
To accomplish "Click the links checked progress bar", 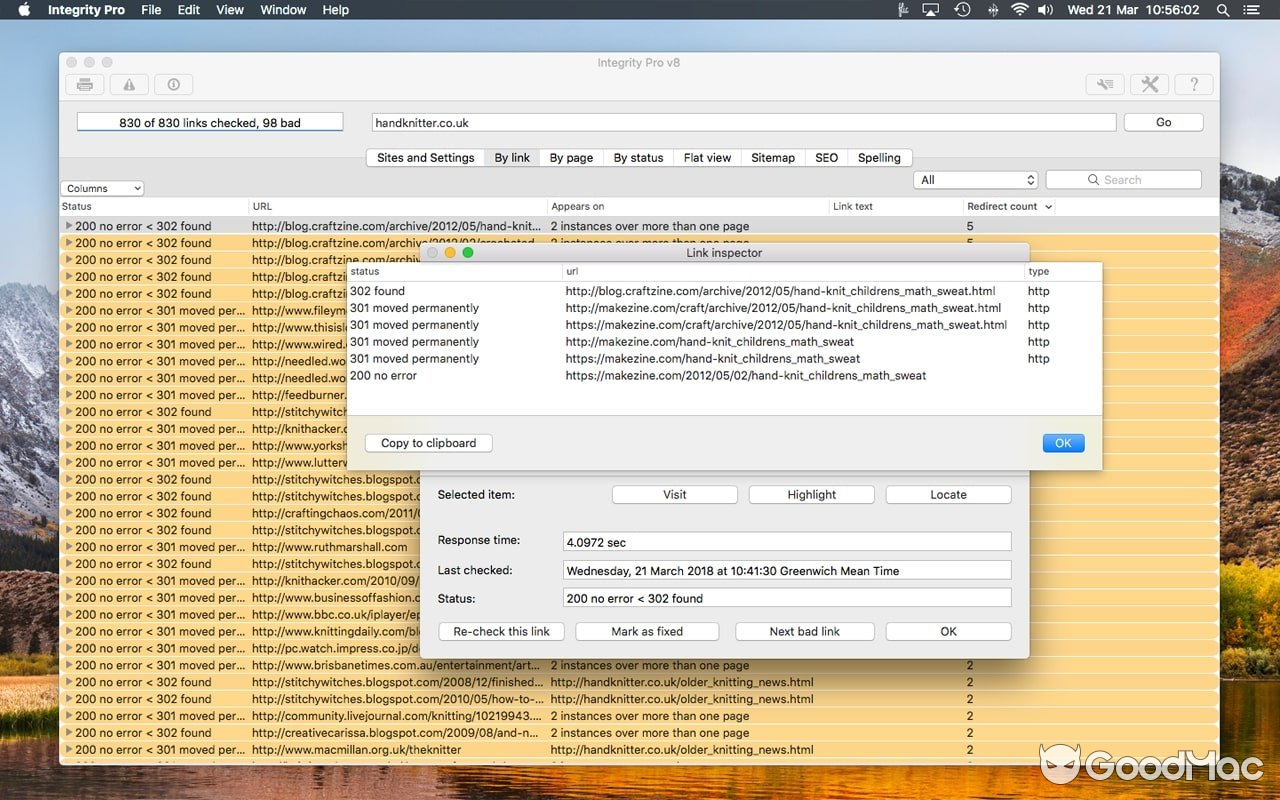I will pos(209,121).
